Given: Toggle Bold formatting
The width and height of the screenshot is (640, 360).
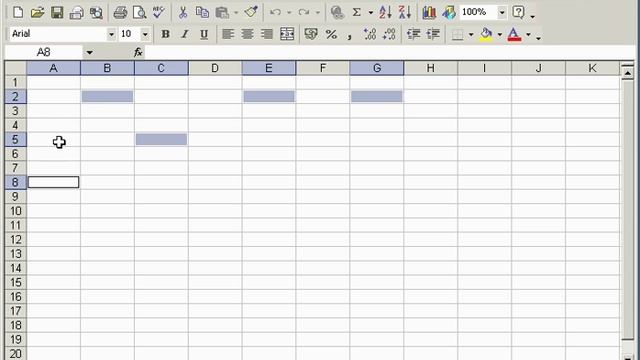Looking at the screenshot, I should click(165, 34).
